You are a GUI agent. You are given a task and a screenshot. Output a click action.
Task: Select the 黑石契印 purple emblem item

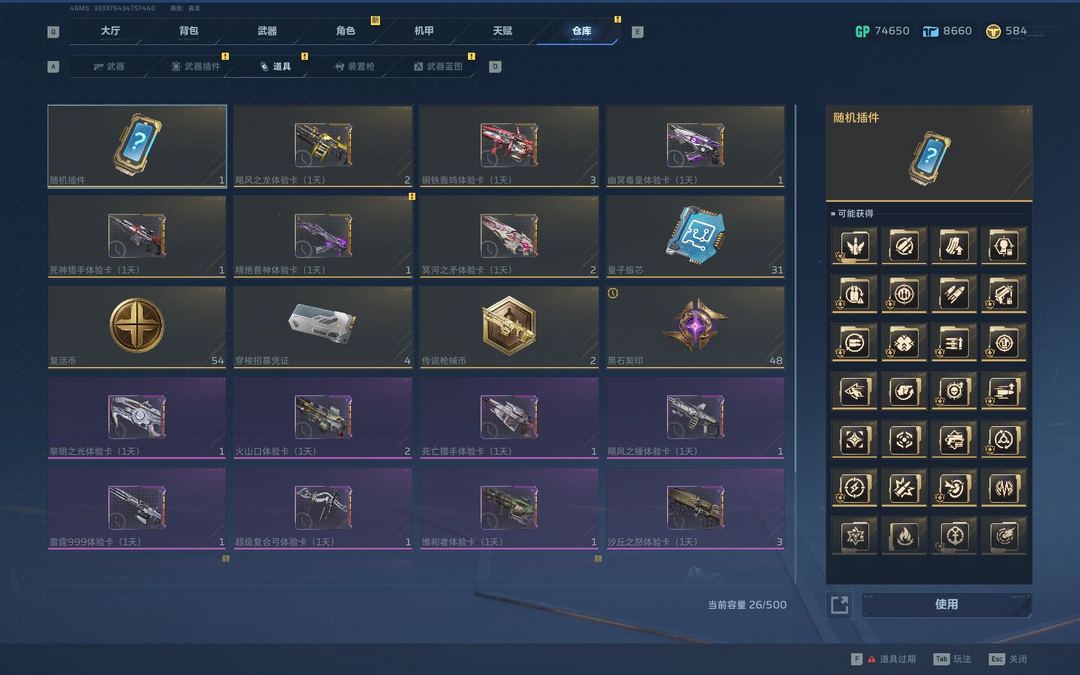point(695,326)
